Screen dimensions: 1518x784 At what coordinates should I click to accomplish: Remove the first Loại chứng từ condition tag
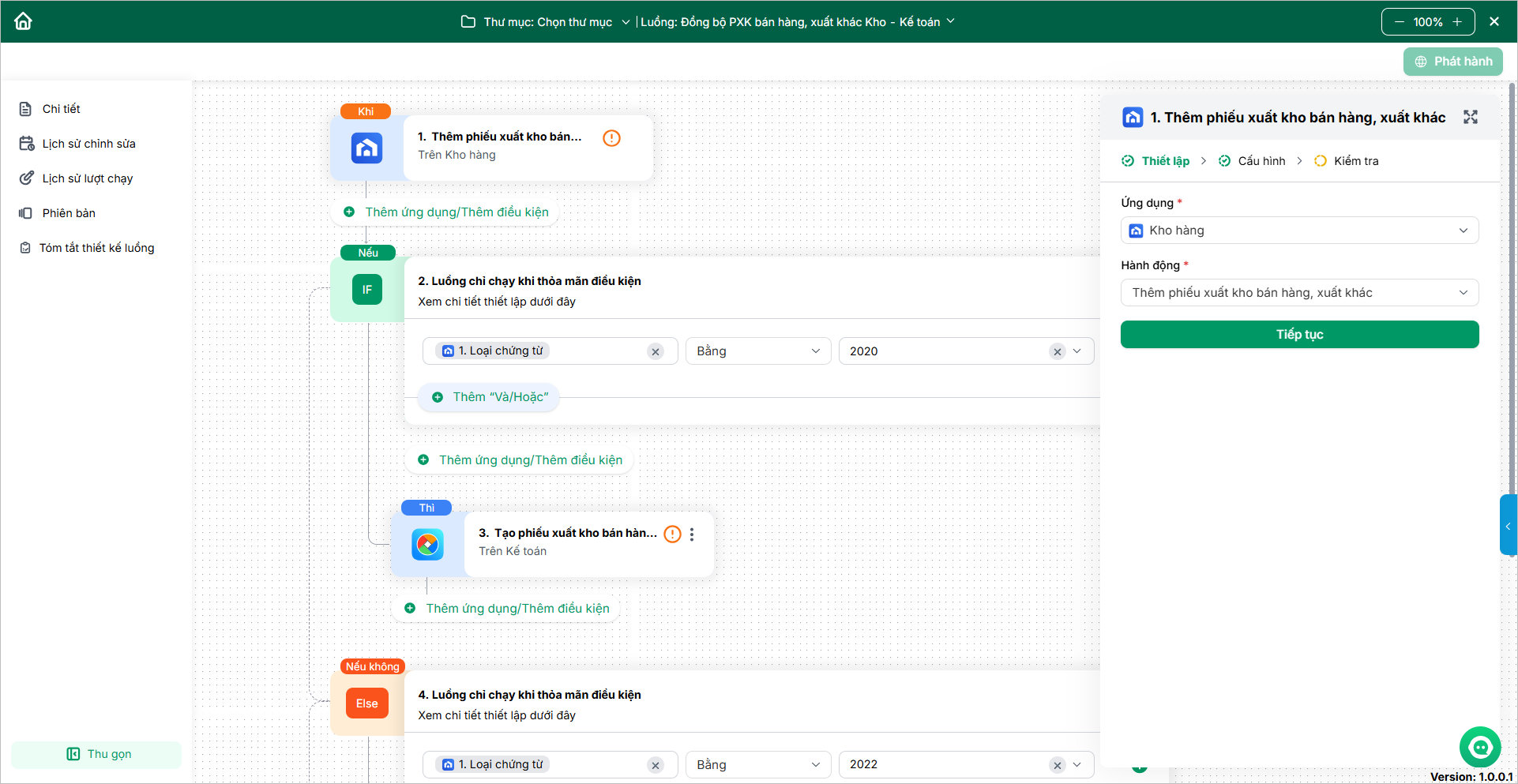tap(655, 352)
